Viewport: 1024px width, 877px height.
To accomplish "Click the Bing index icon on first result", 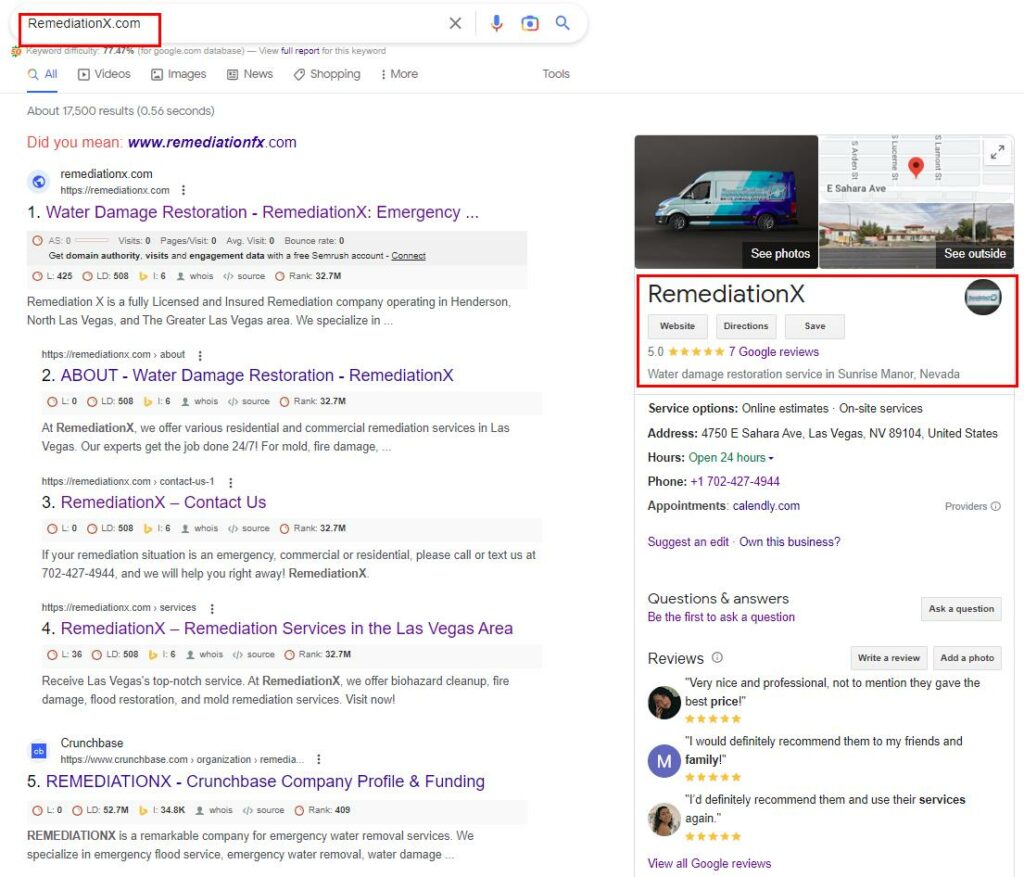I will pyautogui.click(x=143, y=276).
